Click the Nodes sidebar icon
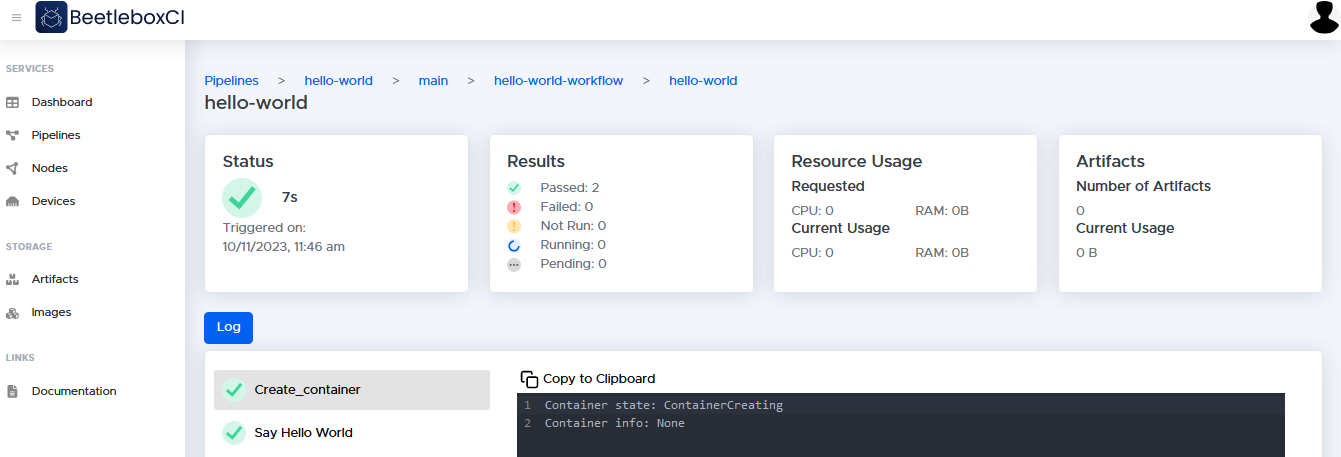1341x457 pixels. click(13, 168)
